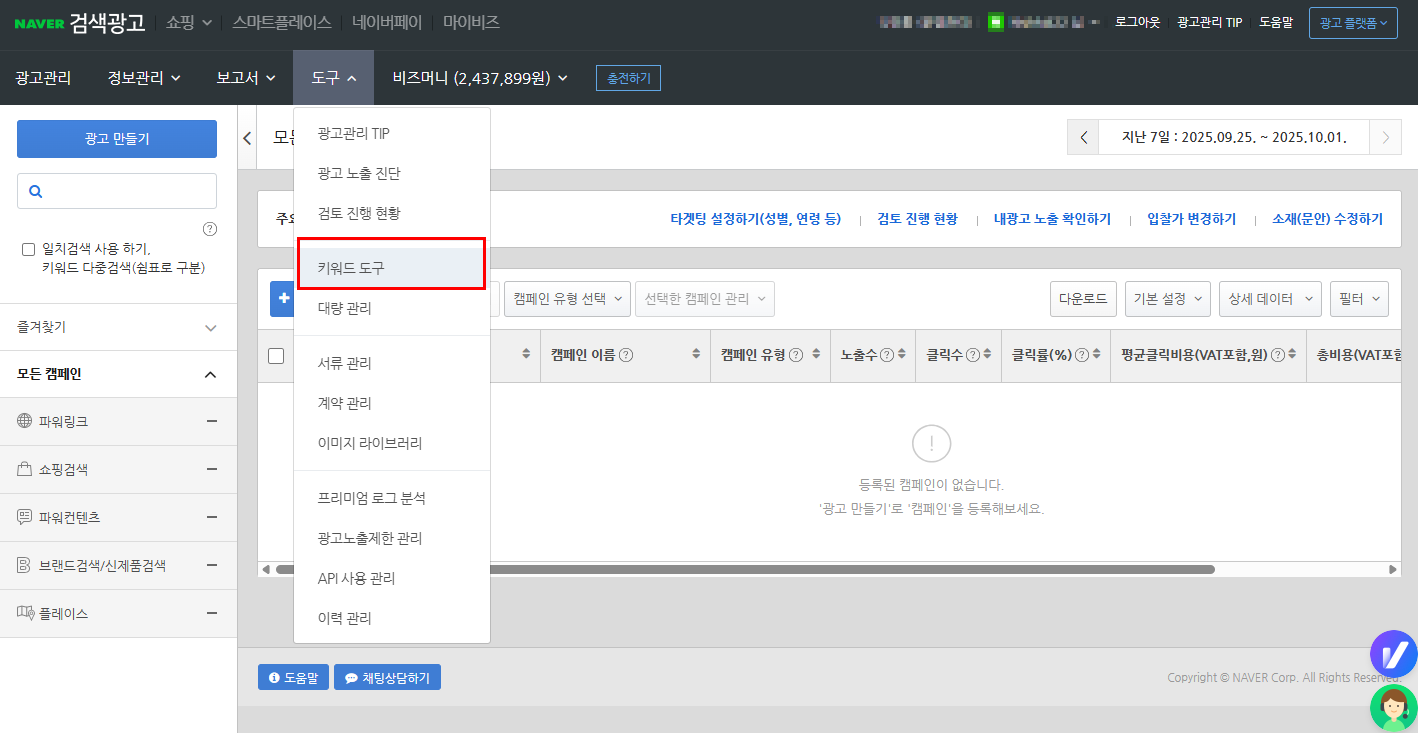The width and height of the screenshot is (1418, 733).
Task: Click 소재(문안) 수정하기 link
Action: [1328, 219]
